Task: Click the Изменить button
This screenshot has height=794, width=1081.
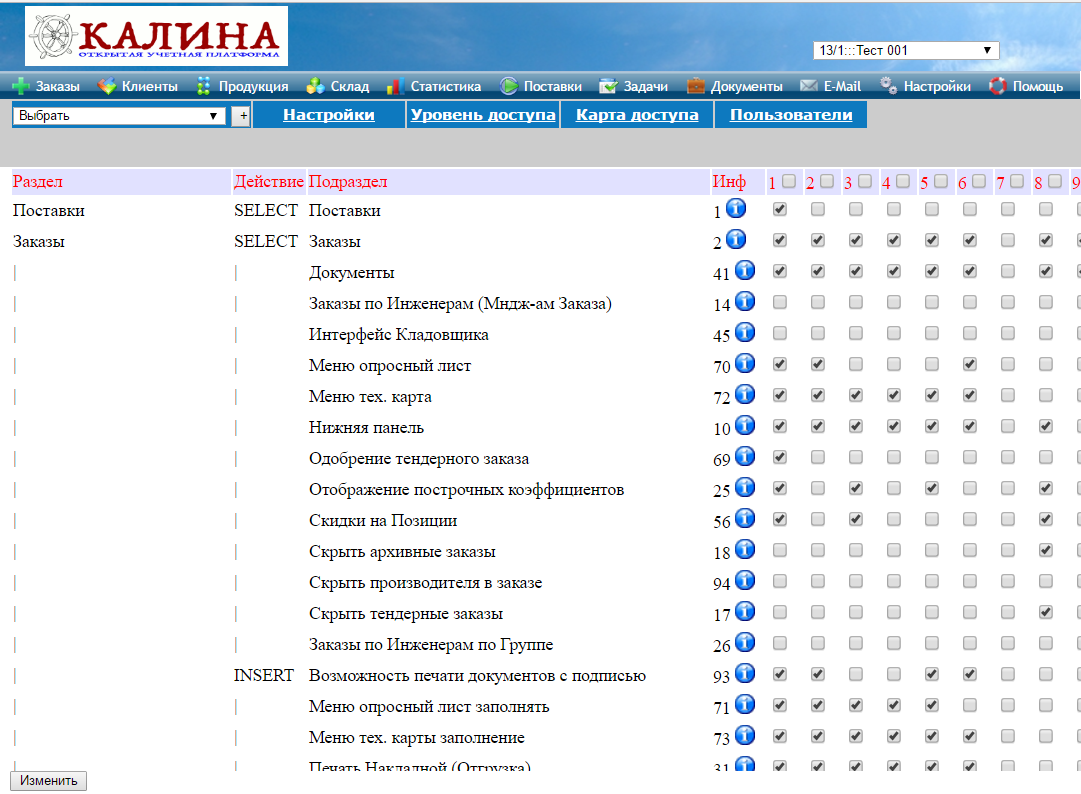Action: coord(48,780)
